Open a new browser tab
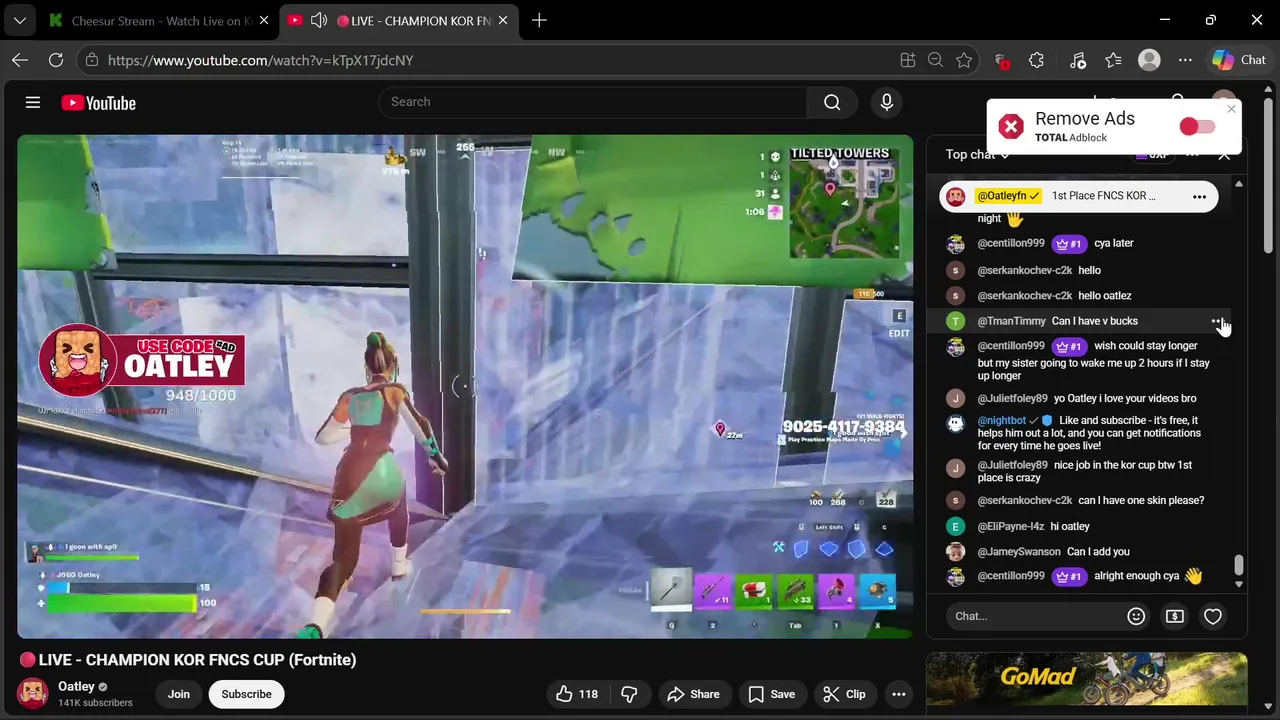 539,20
